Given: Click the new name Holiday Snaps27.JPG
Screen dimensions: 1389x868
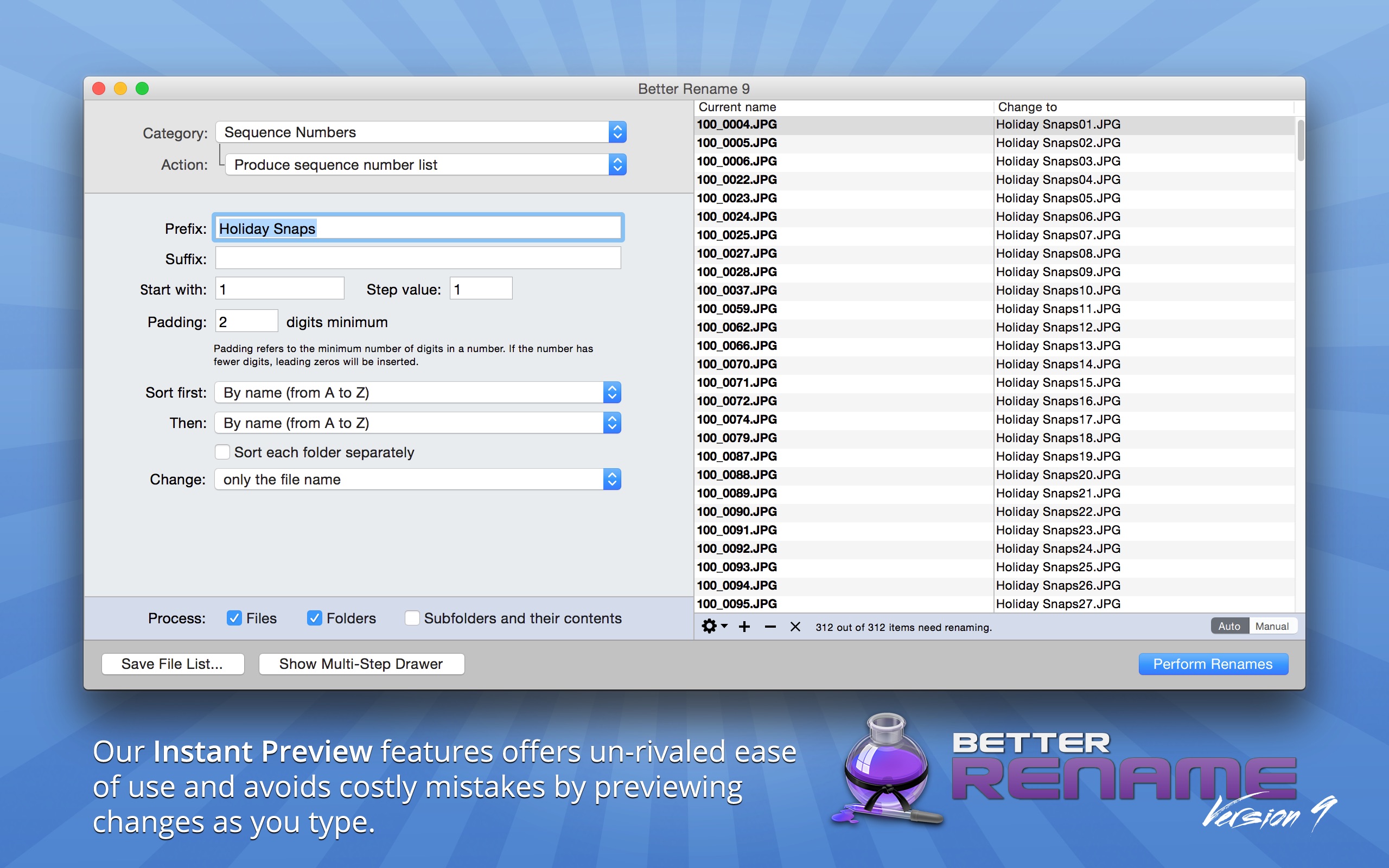Looking at the screenshot, I should tap(1058, 604).
